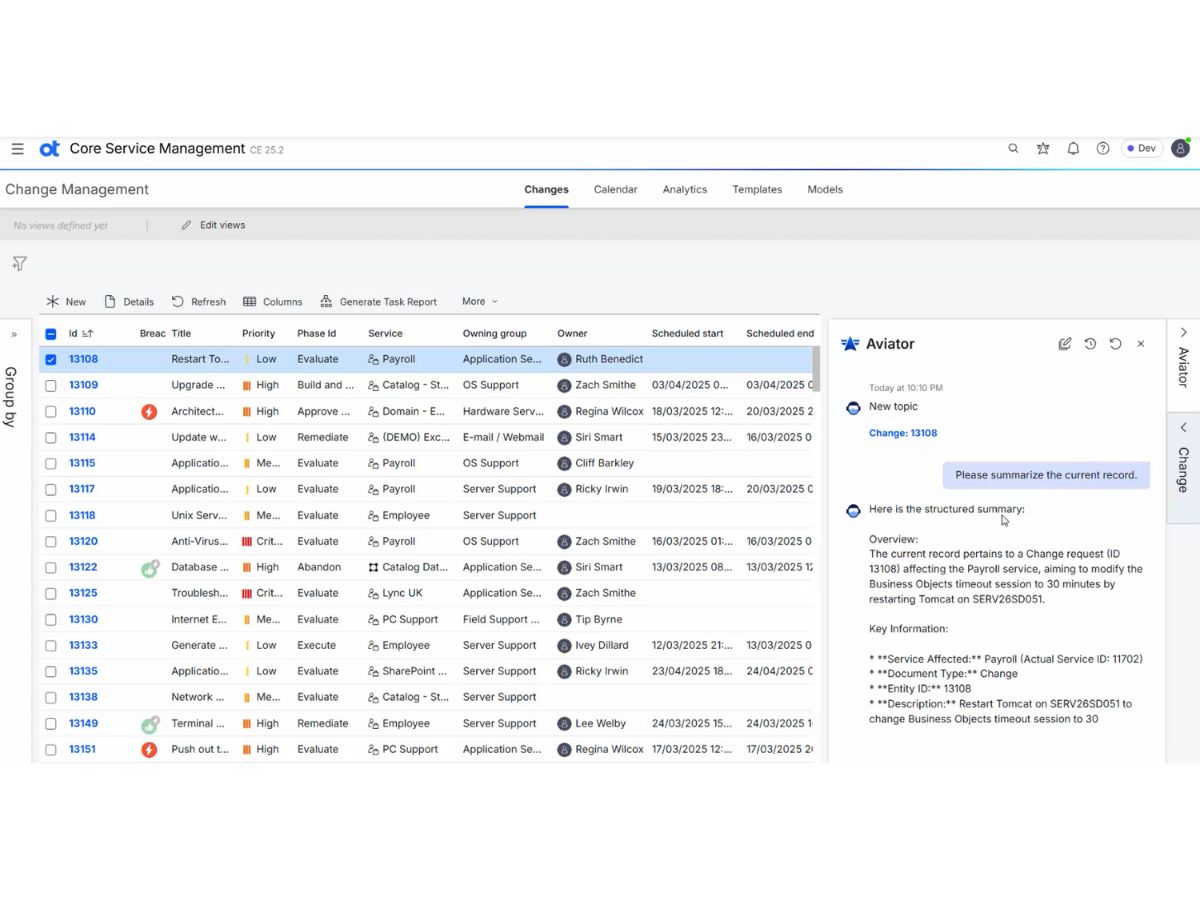Screen dimensions: 1200x900
Task: Expand the Group by side panel
Action: pos(13,335)
